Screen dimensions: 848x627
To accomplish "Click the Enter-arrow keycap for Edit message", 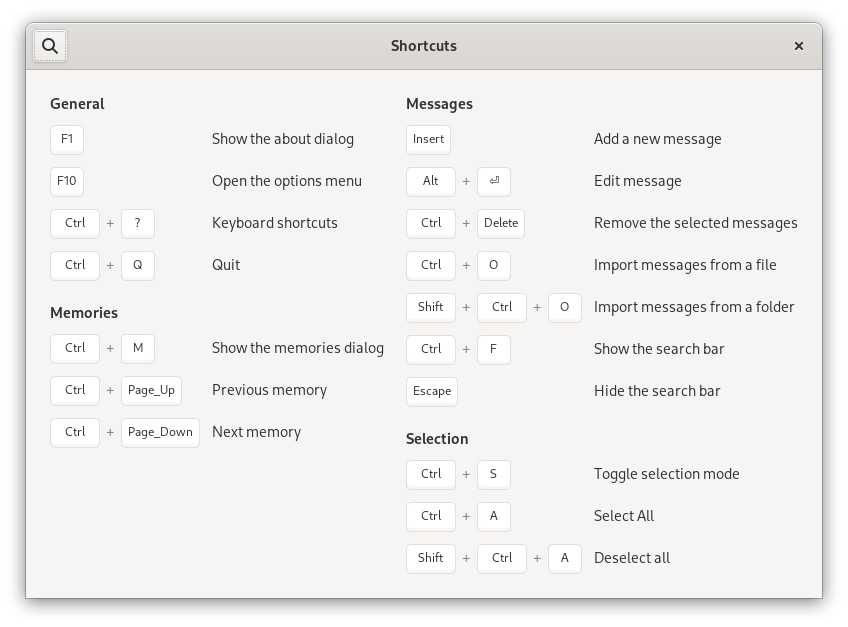I will point(494,181).
